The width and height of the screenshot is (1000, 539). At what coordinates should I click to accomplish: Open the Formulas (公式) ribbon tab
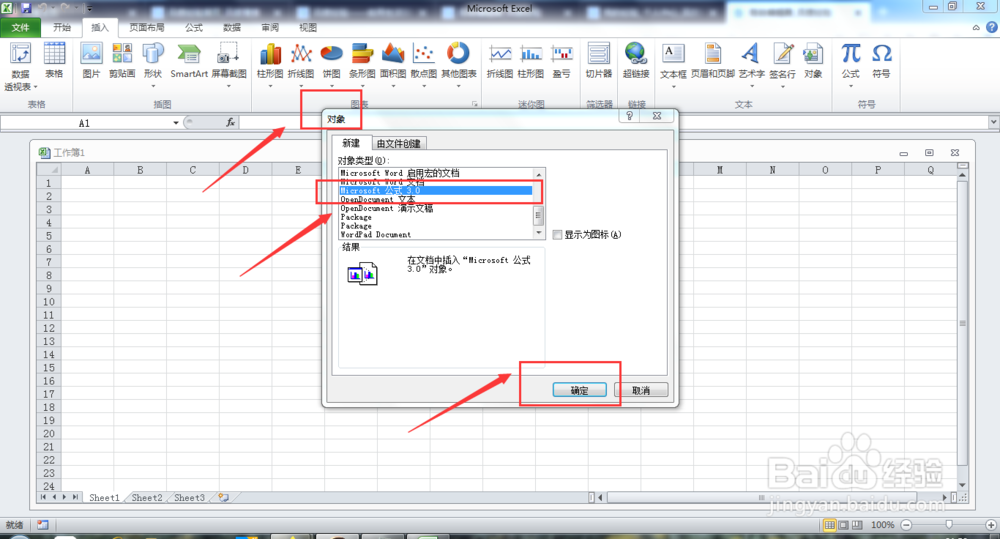194,27
